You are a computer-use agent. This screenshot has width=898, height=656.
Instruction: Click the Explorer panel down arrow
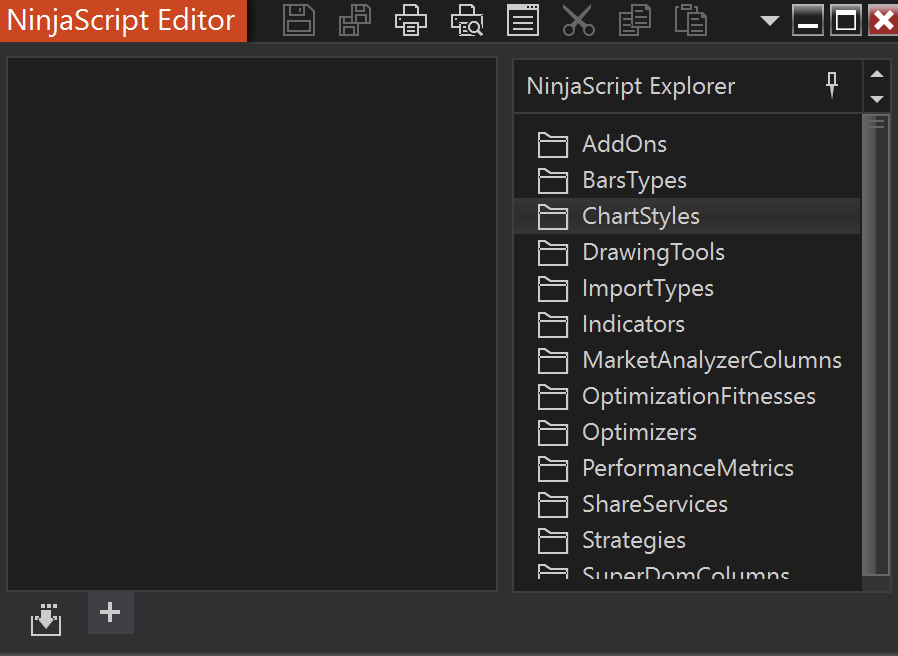pos(877,98)
